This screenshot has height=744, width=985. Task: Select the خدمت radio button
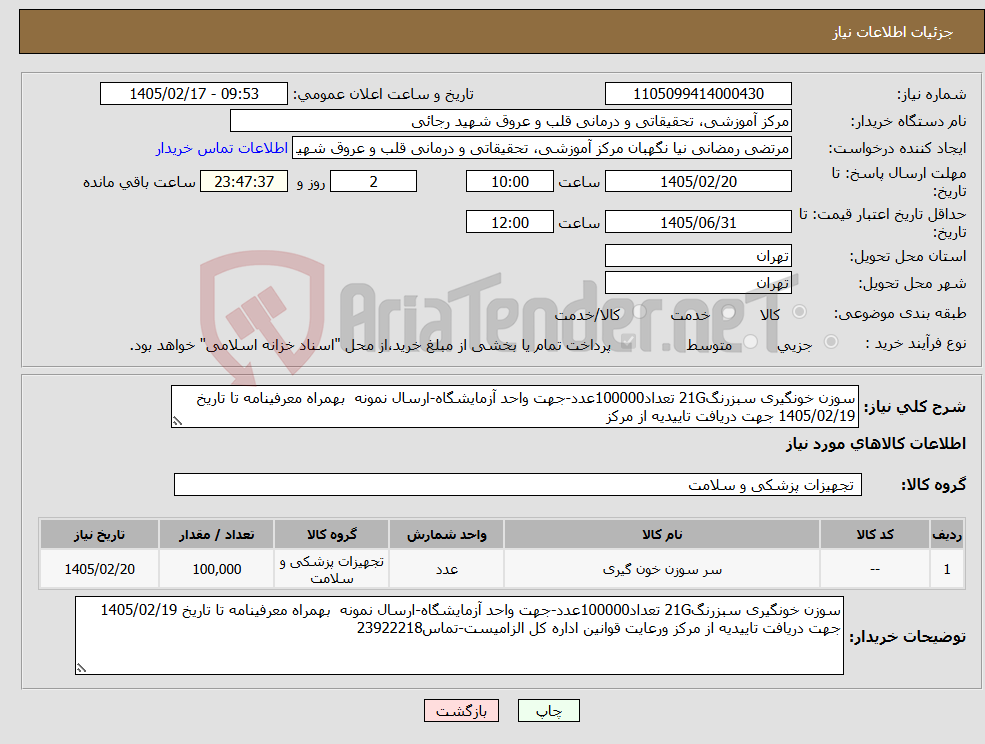pyautogui.click(x=729, y=312)
